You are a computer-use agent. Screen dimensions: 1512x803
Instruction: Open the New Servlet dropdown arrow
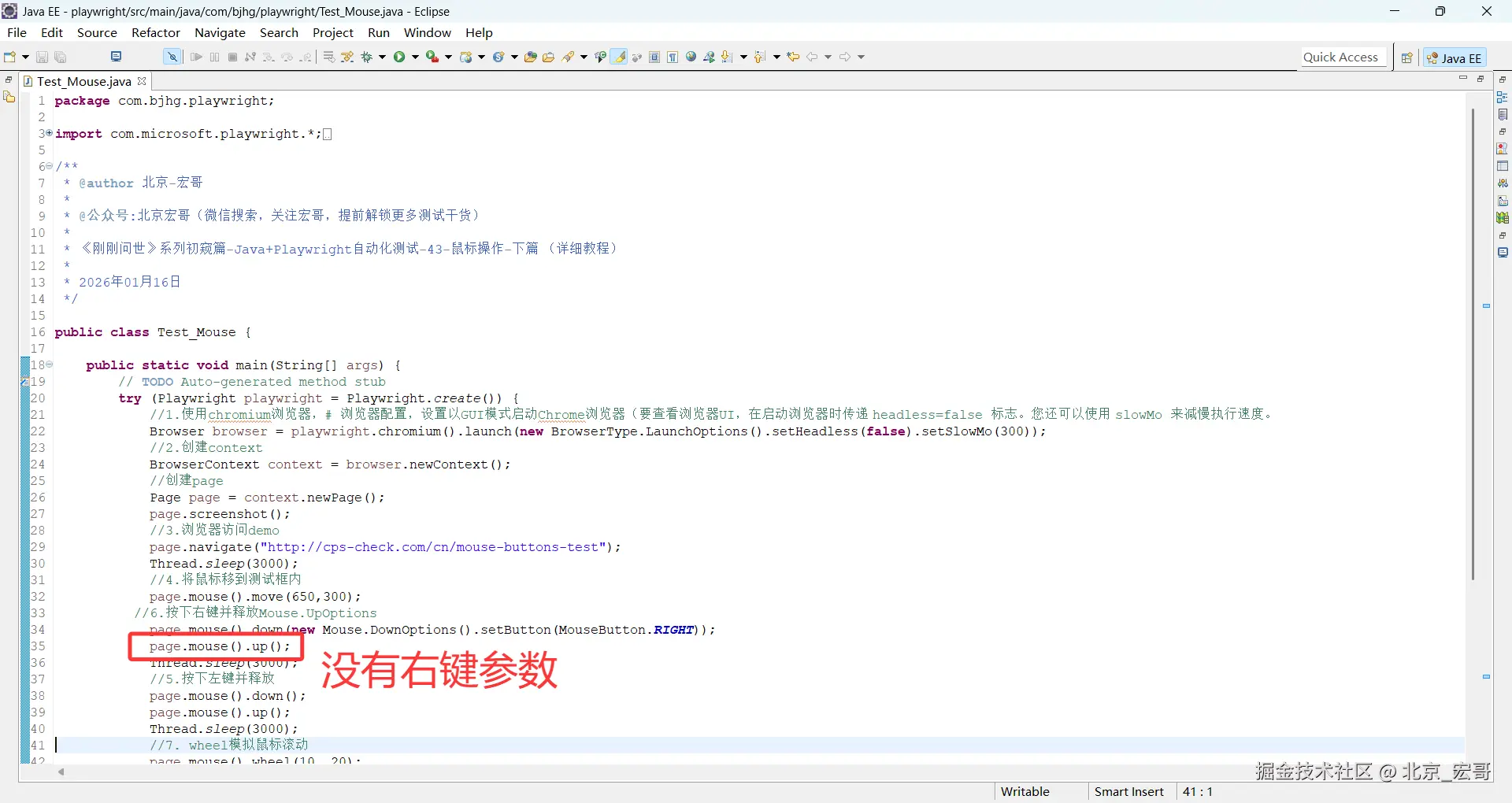(x=515, y=57)
